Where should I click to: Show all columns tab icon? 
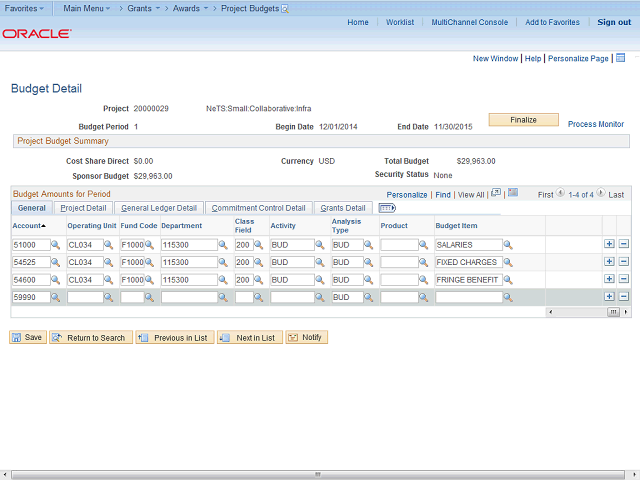(x=387, y=208)
